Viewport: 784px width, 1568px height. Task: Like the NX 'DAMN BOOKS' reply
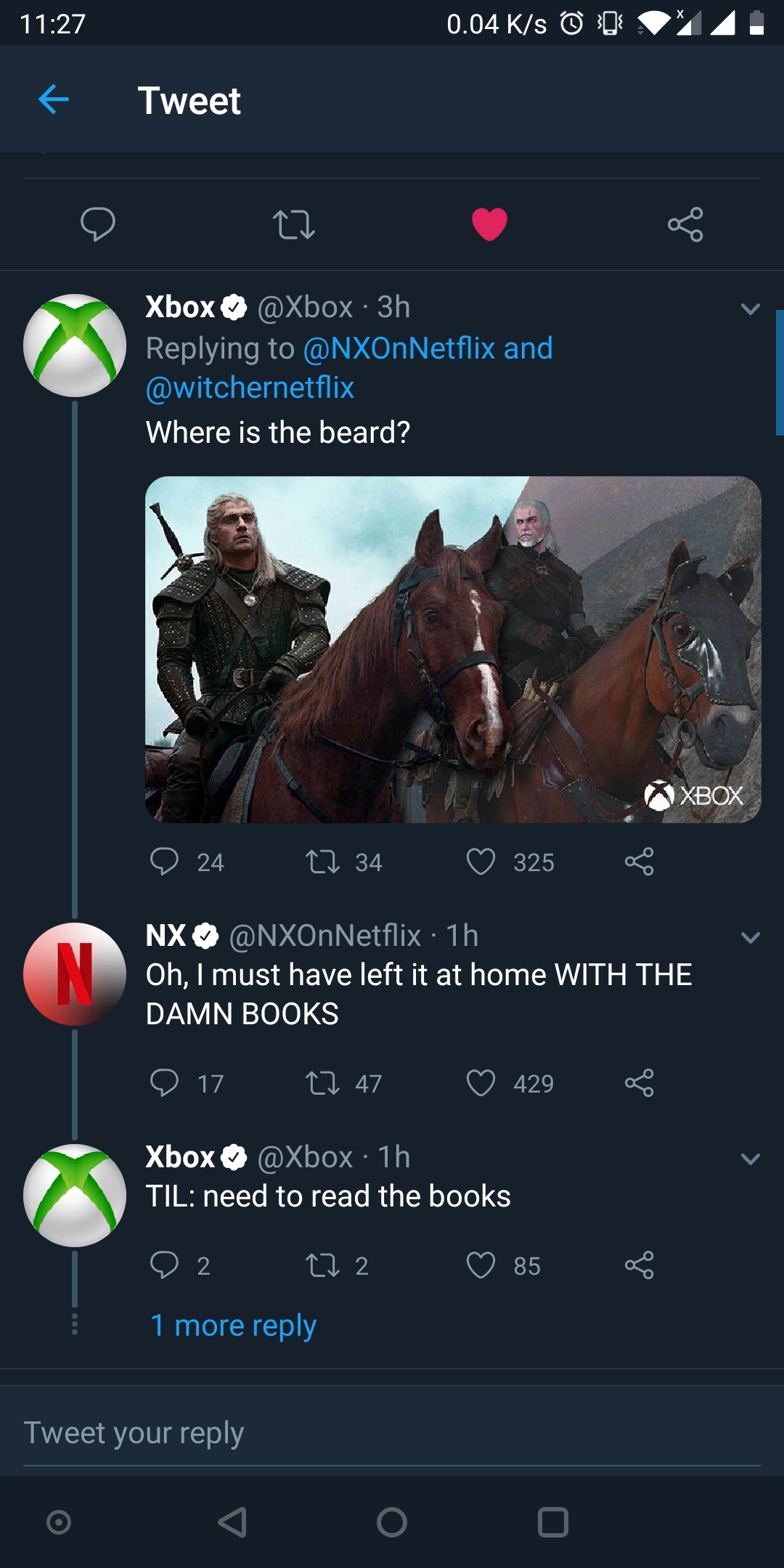(481, 1083)
